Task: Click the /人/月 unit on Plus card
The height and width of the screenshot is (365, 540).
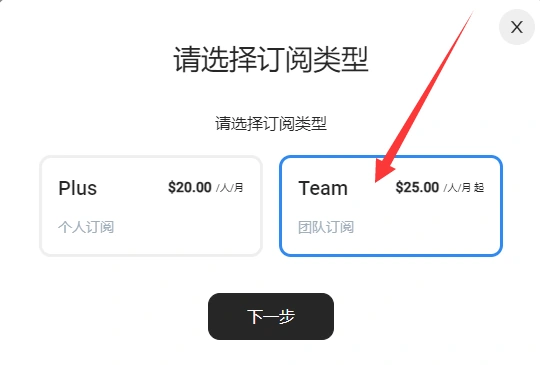Action: [x=230, y=188]
